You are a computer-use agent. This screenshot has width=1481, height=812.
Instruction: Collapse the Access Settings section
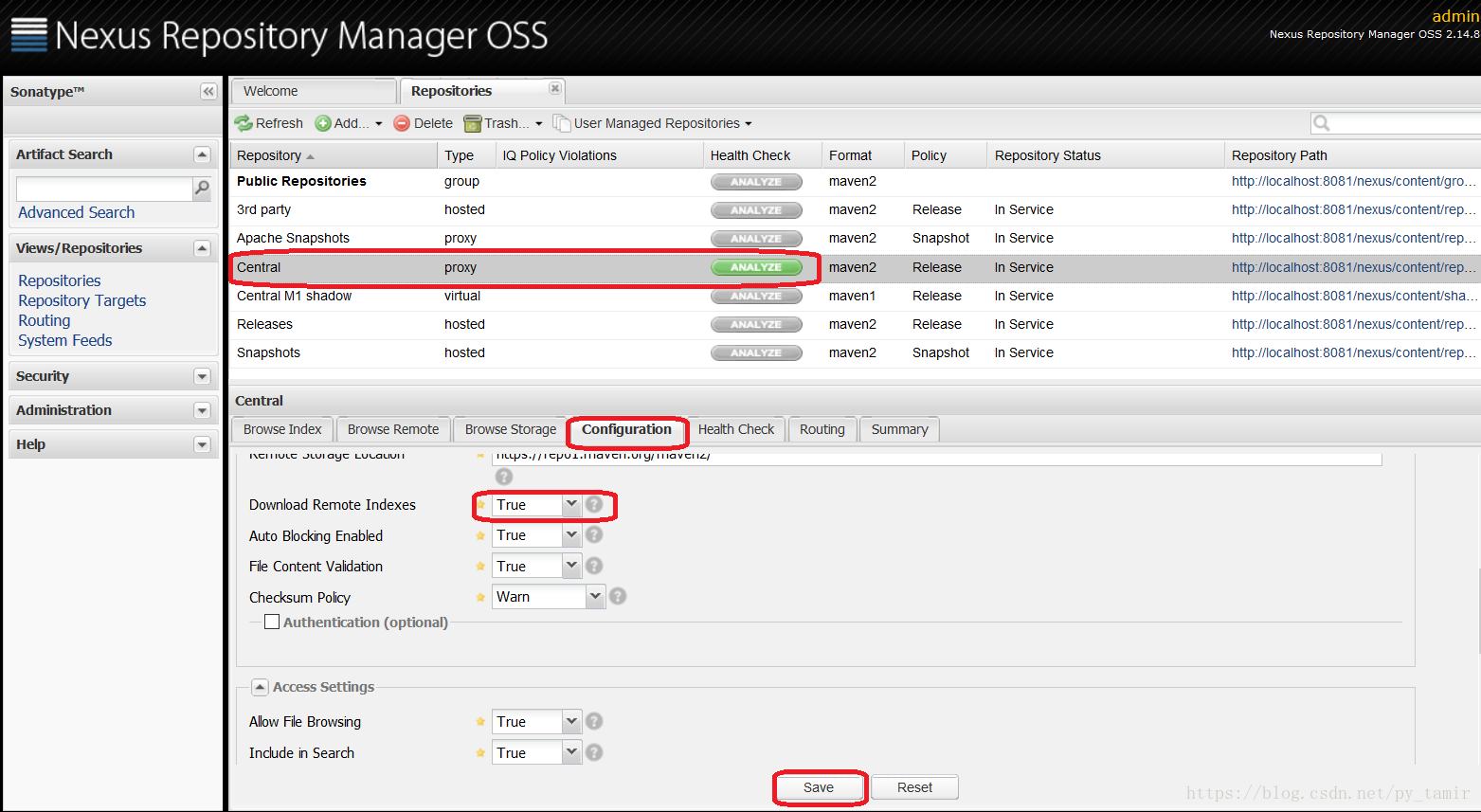(260, 687)
